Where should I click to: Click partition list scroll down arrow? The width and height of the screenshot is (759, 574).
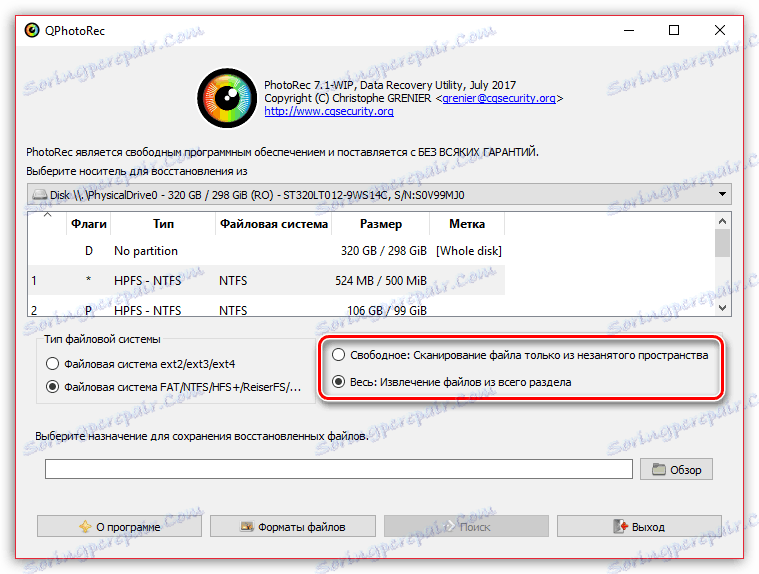click(x=722, y=307)
